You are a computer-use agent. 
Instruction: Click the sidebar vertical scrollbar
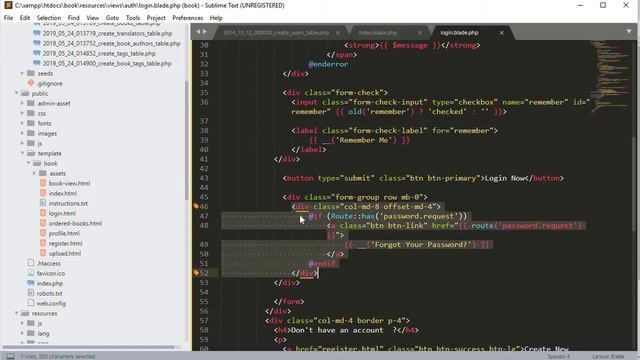(x=187, y=139)
